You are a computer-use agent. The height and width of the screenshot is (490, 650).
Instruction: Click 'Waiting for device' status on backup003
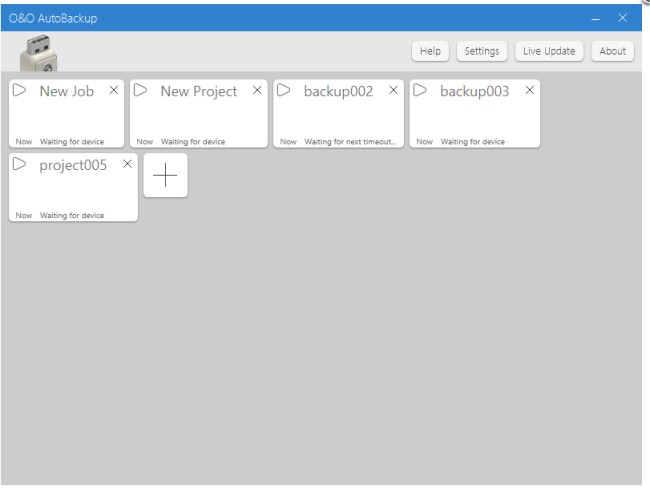click(x=473, y=142)
